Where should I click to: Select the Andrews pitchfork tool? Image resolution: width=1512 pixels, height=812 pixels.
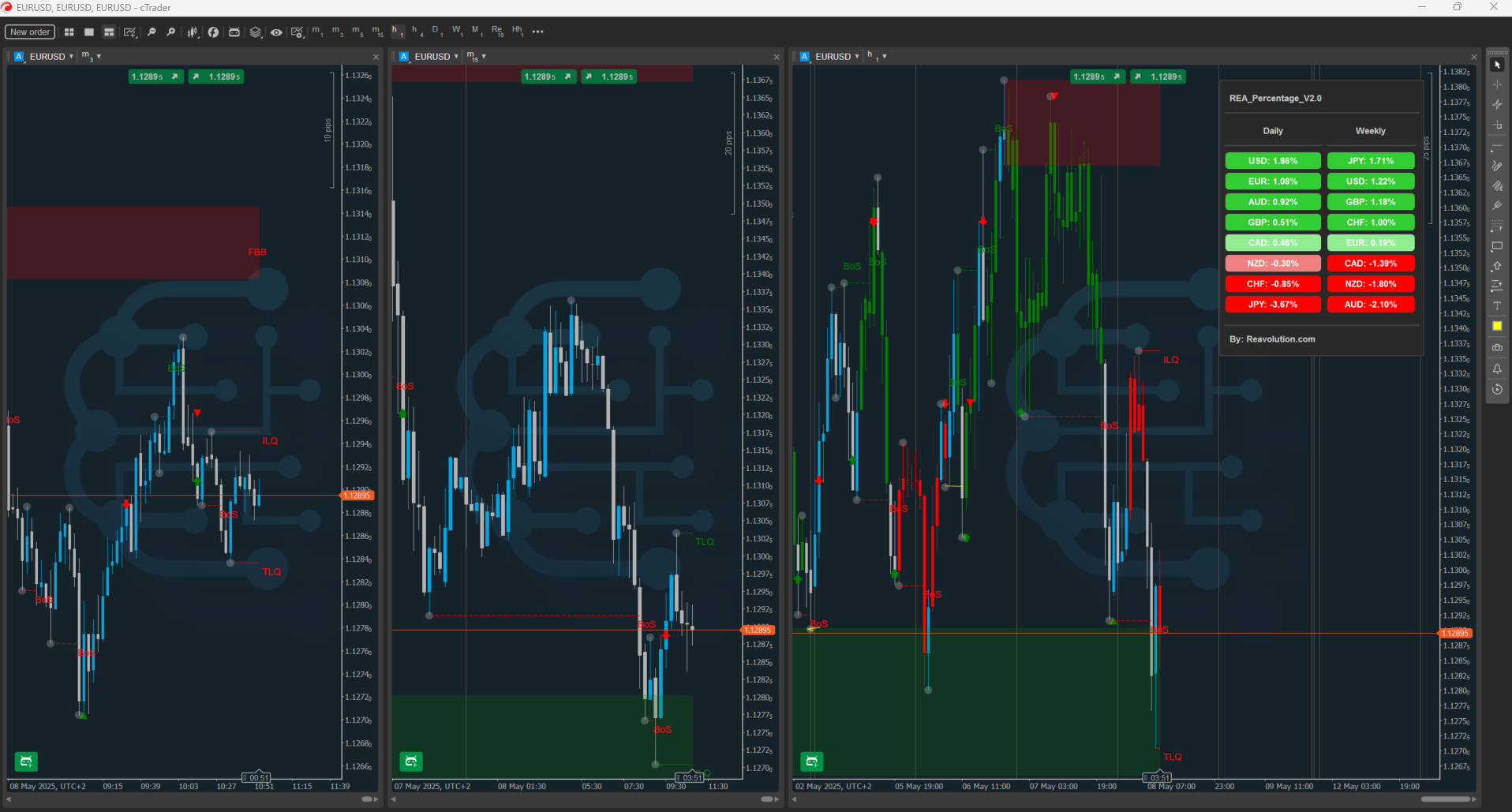(1497, 206)
